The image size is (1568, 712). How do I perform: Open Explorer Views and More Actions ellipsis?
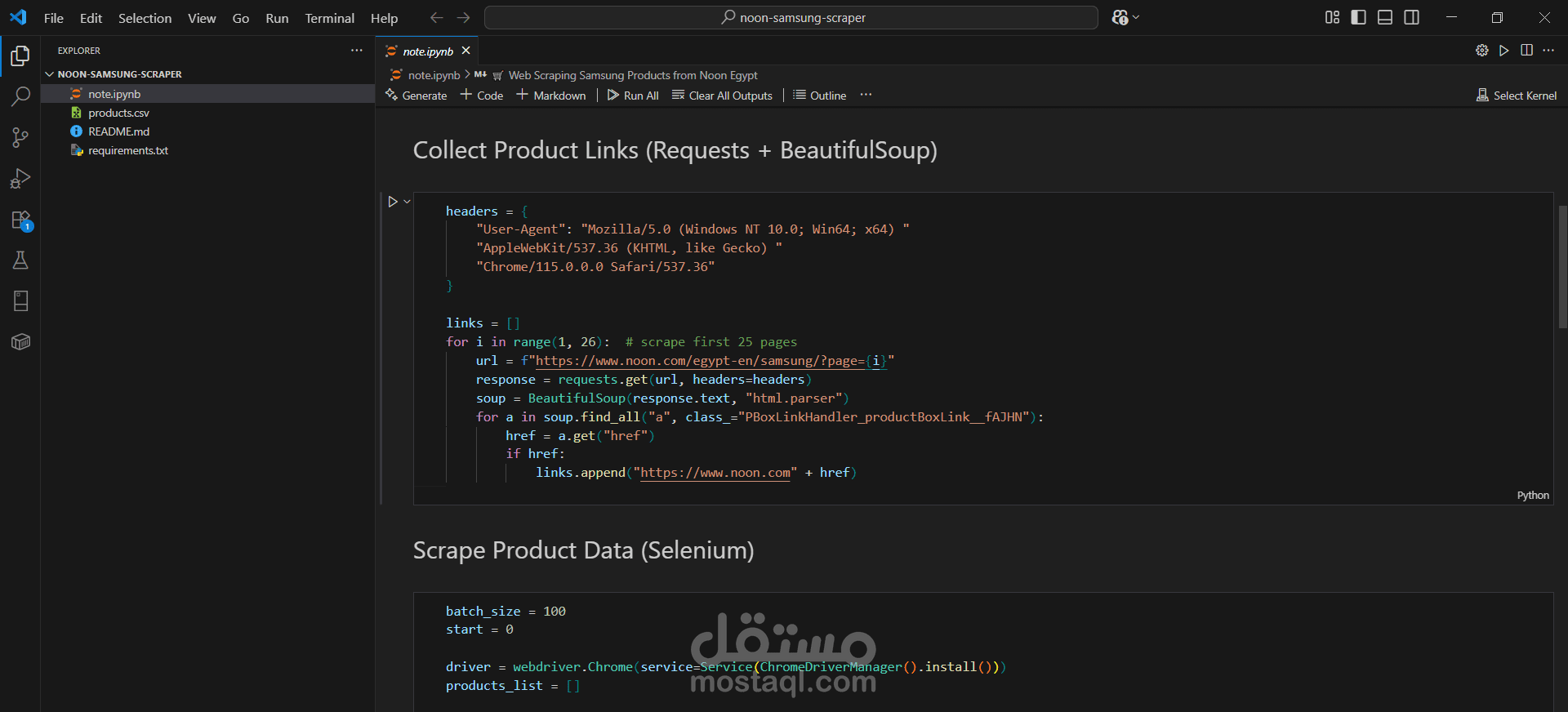(x=357, y=51)
